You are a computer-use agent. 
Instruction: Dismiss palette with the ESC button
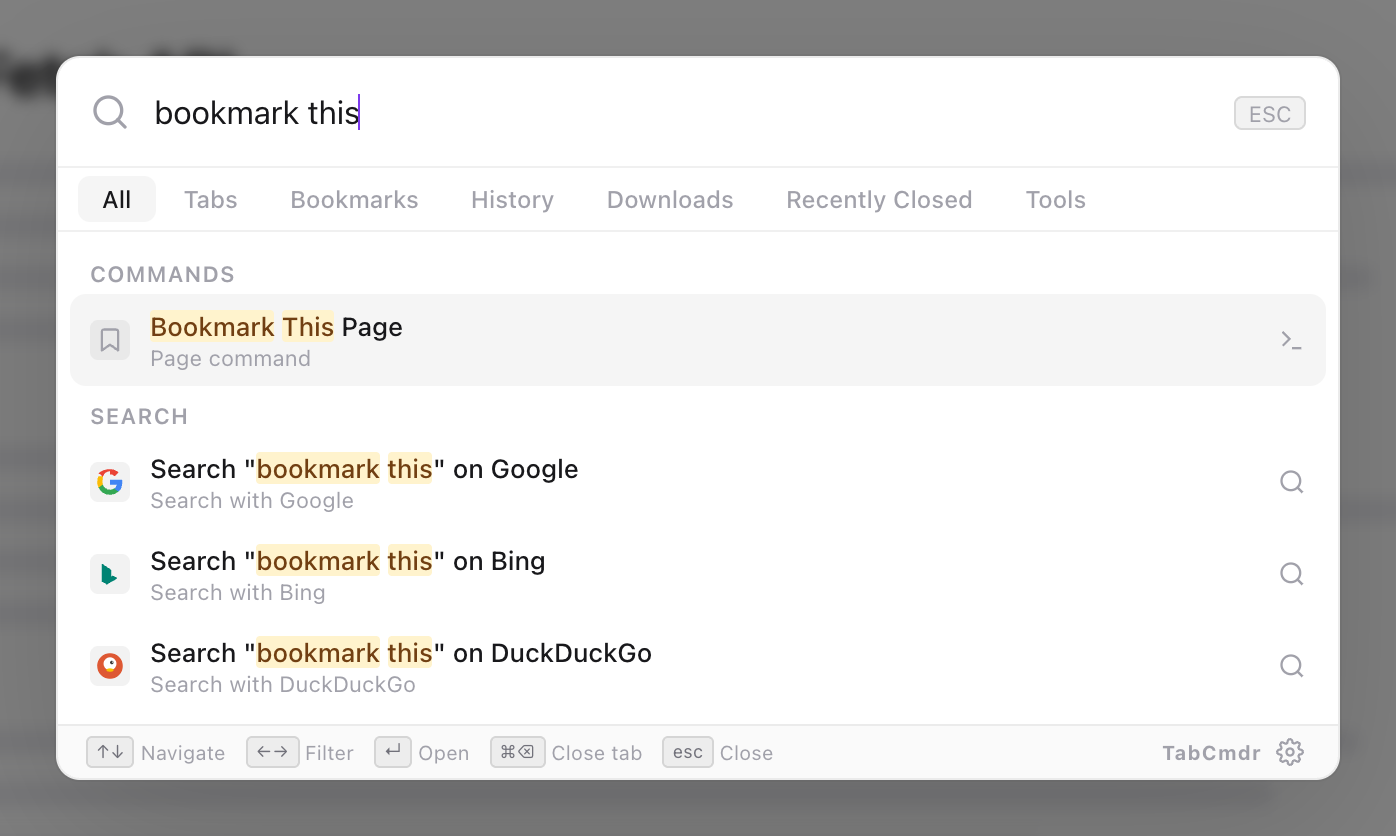click(1270, 113)
